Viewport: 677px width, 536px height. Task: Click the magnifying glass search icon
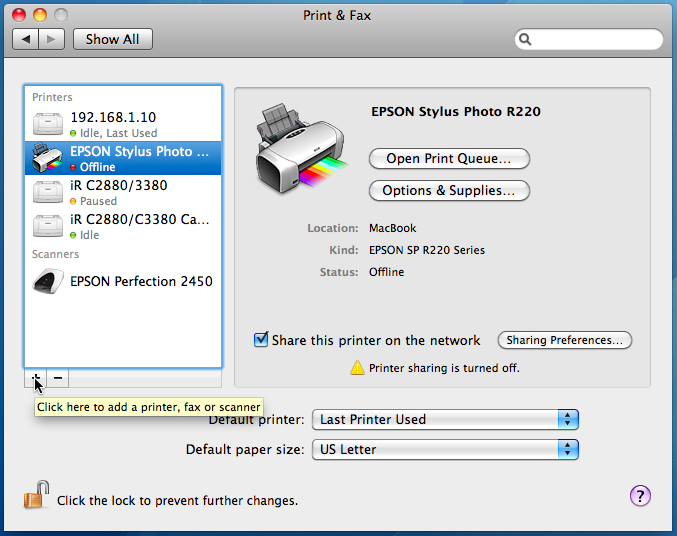pos(525,39)
